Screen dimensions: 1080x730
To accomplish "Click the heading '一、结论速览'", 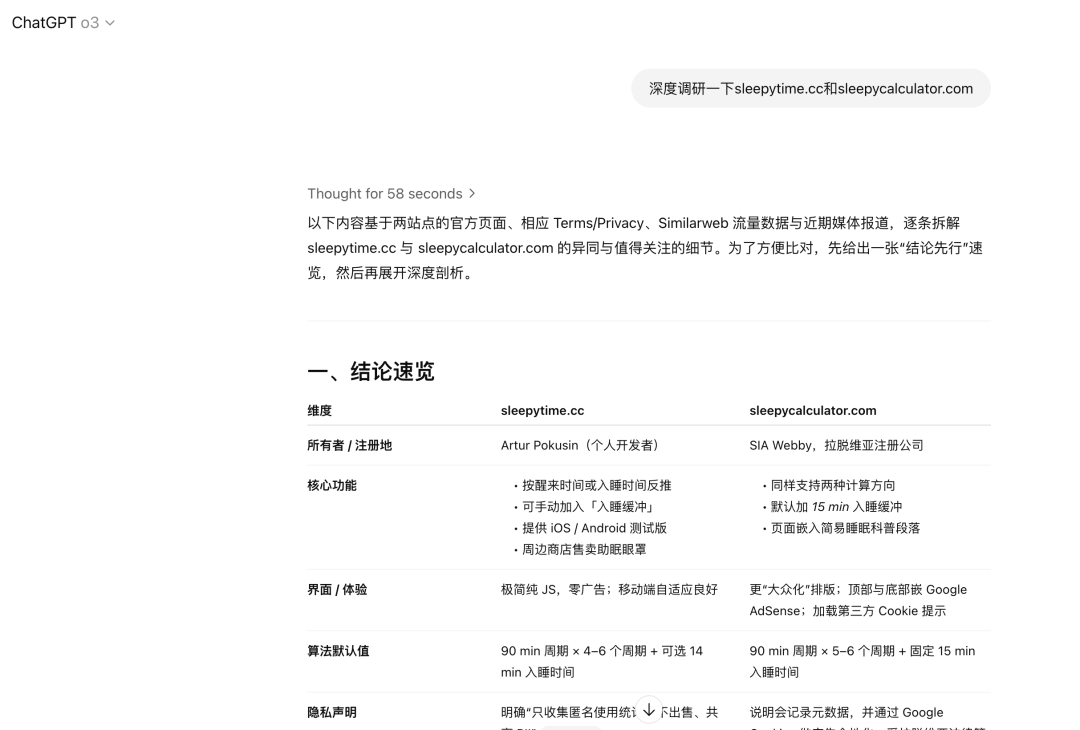I will click(371, 371).
